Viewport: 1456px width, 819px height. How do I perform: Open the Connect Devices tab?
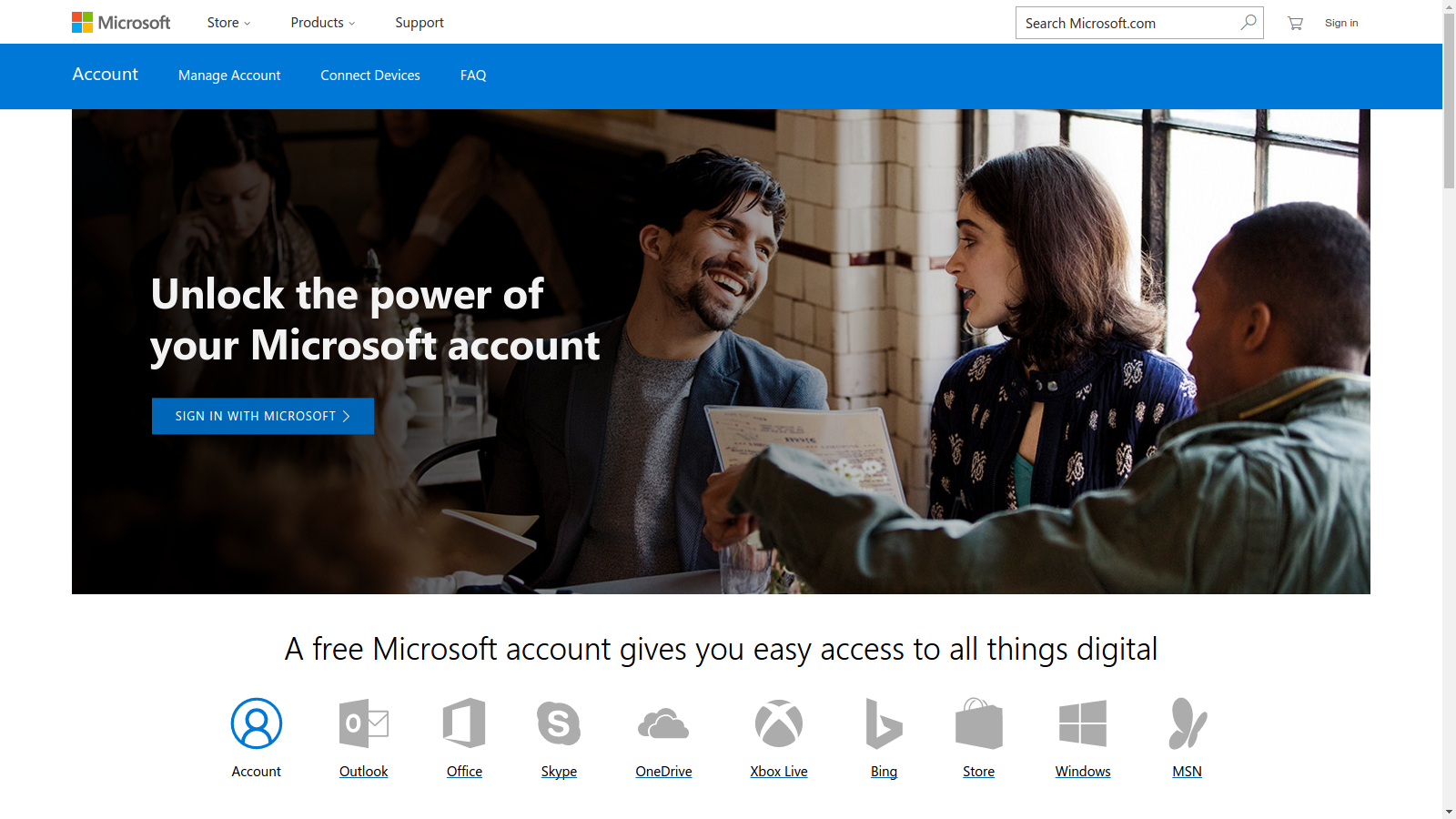[370, 76]
